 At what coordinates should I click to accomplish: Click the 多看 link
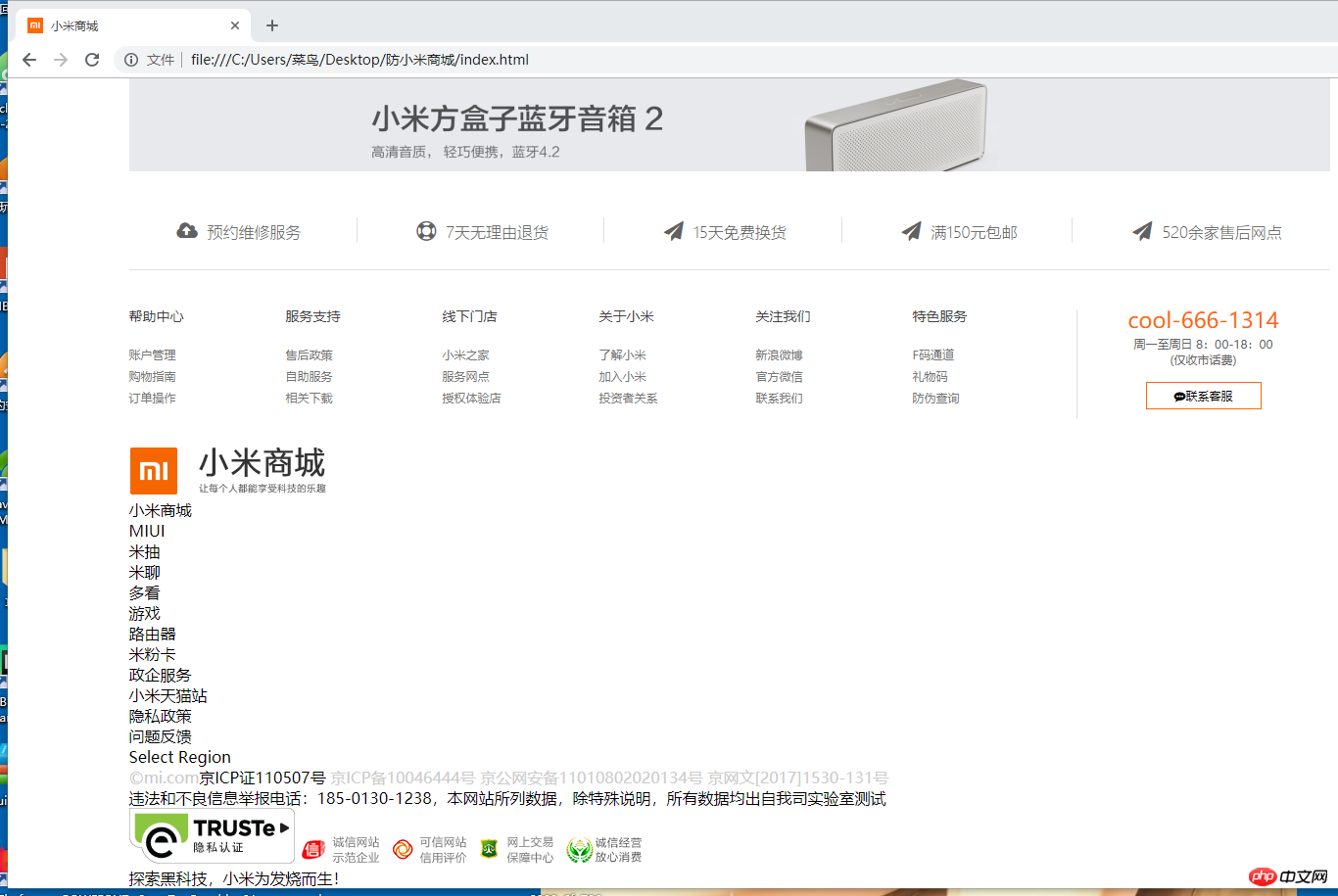pyautogui.click(x=144, y=593)
